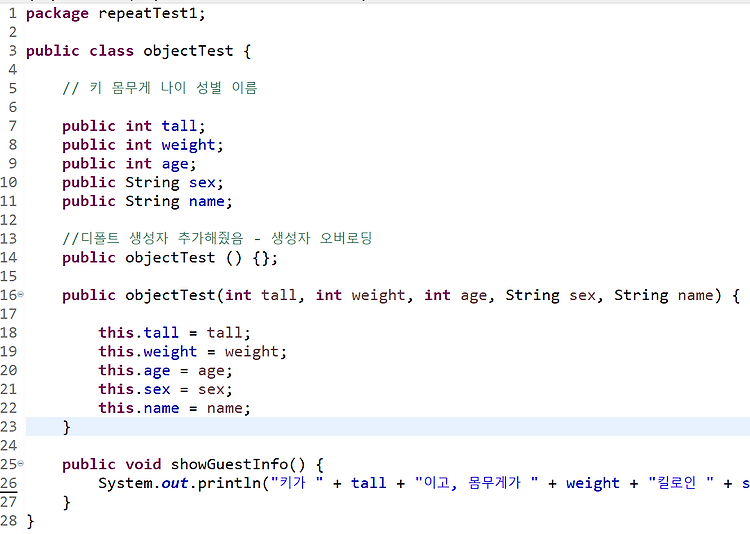Screen dimensions: 750x534
Task: Click line number 1 in the gutter
Action: point(12,14)
